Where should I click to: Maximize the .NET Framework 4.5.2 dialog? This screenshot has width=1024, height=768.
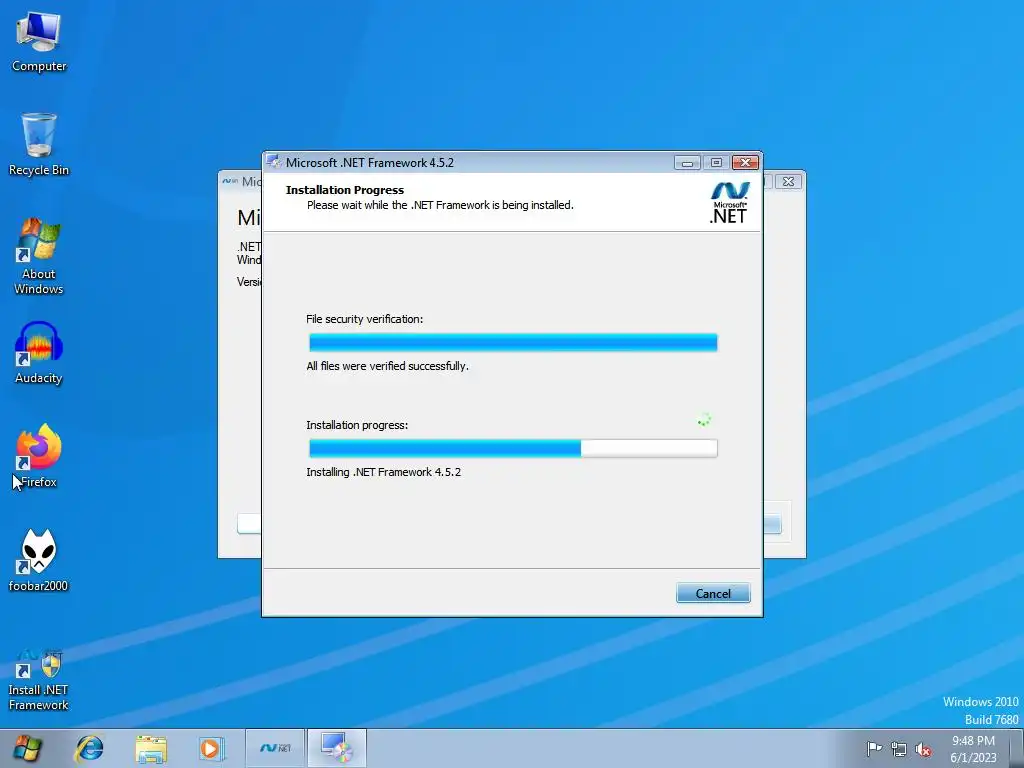tap(716, 163)
